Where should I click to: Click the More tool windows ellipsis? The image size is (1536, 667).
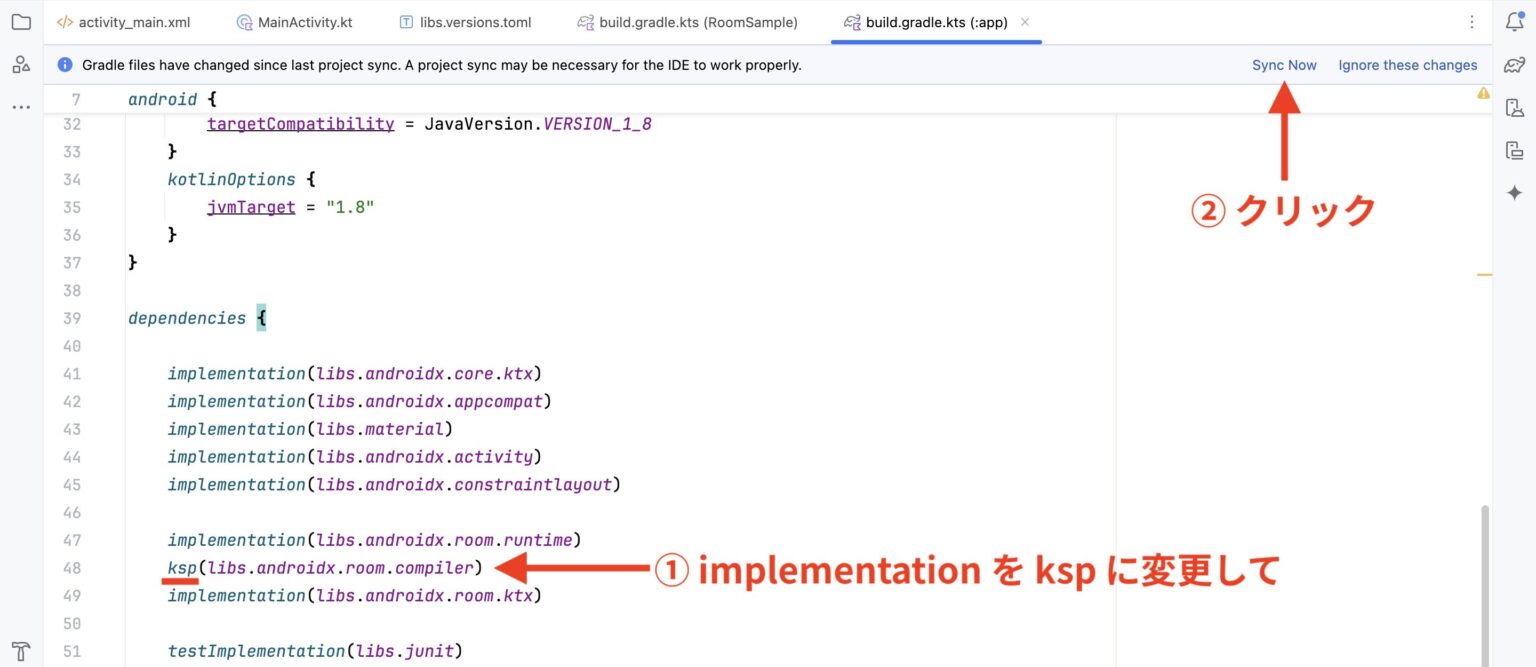click(21, 107)
